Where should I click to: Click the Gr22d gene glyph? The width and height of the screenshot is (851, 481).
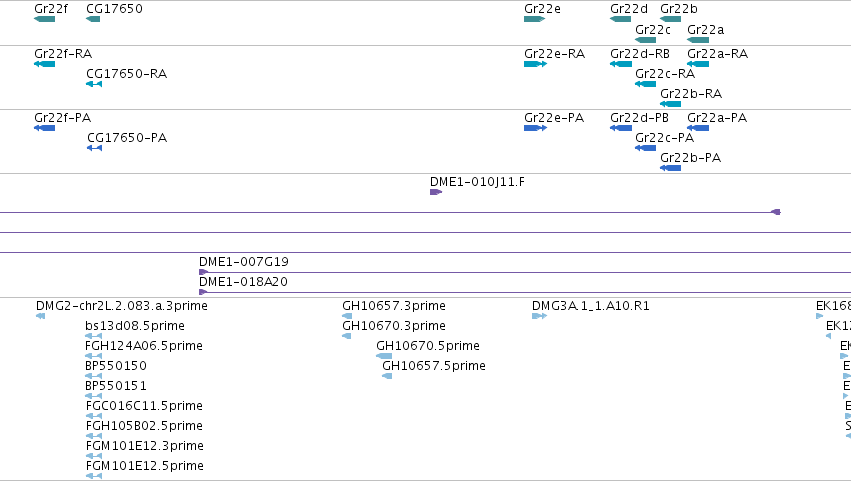point(620,19)
